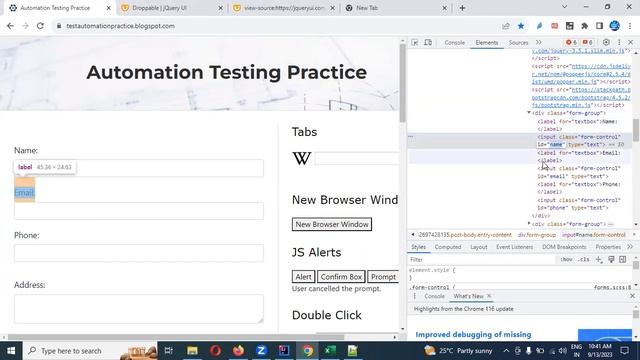This screenshot has height=360, width=640.
Task: Switch to drawer Console tab
Action: pyautogui.click(x=434, y=296)
